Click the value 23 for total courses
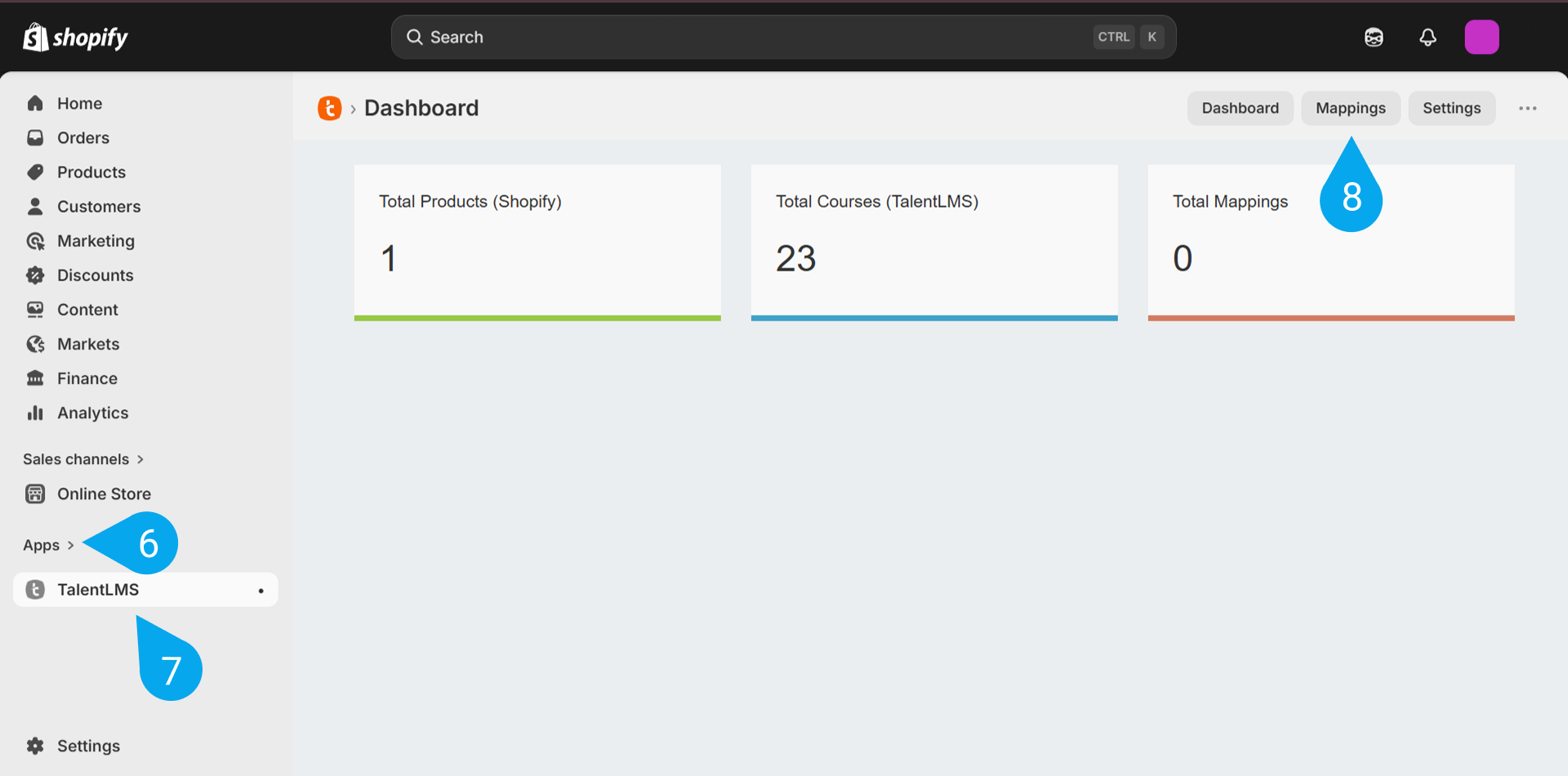The width and height of the screenshot is (1568, 776). [795, 259]
